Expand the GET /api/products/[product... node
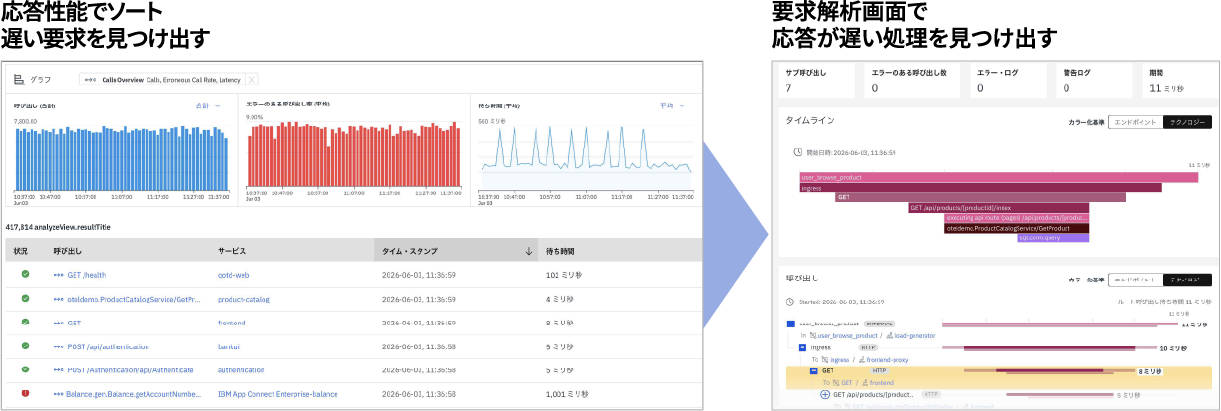 coord(825,394)
